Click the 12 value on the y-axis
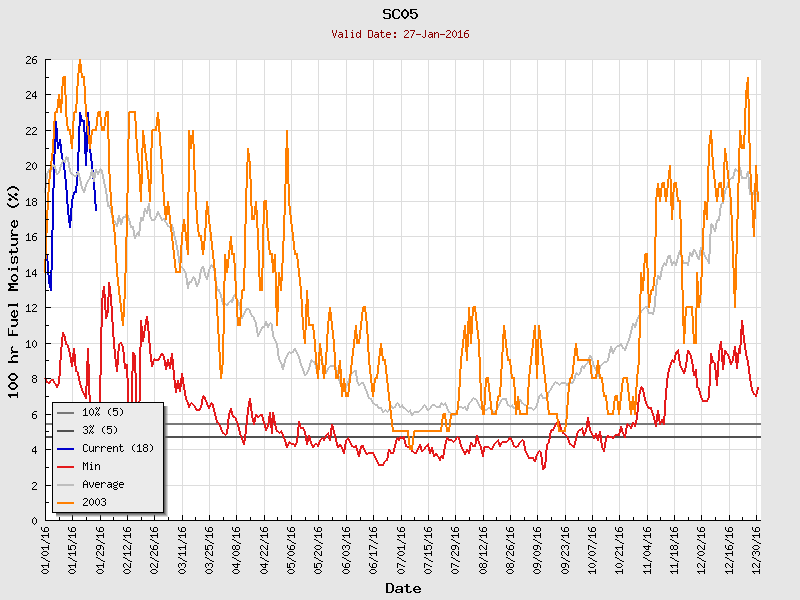This screenshot has height=600, width=800. 31,308
